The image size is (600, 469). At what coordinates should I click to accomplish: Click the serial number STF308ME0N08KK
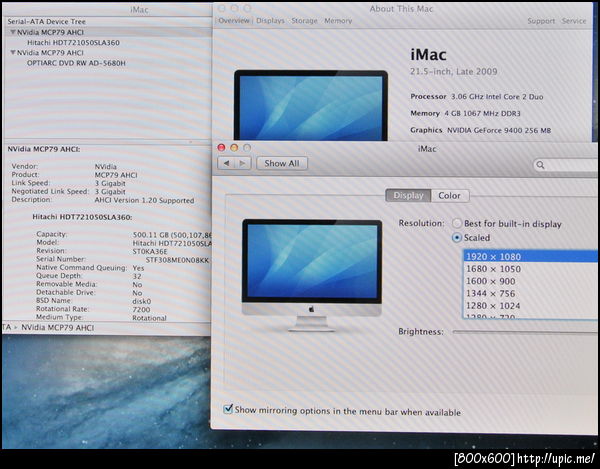[177, 260]
